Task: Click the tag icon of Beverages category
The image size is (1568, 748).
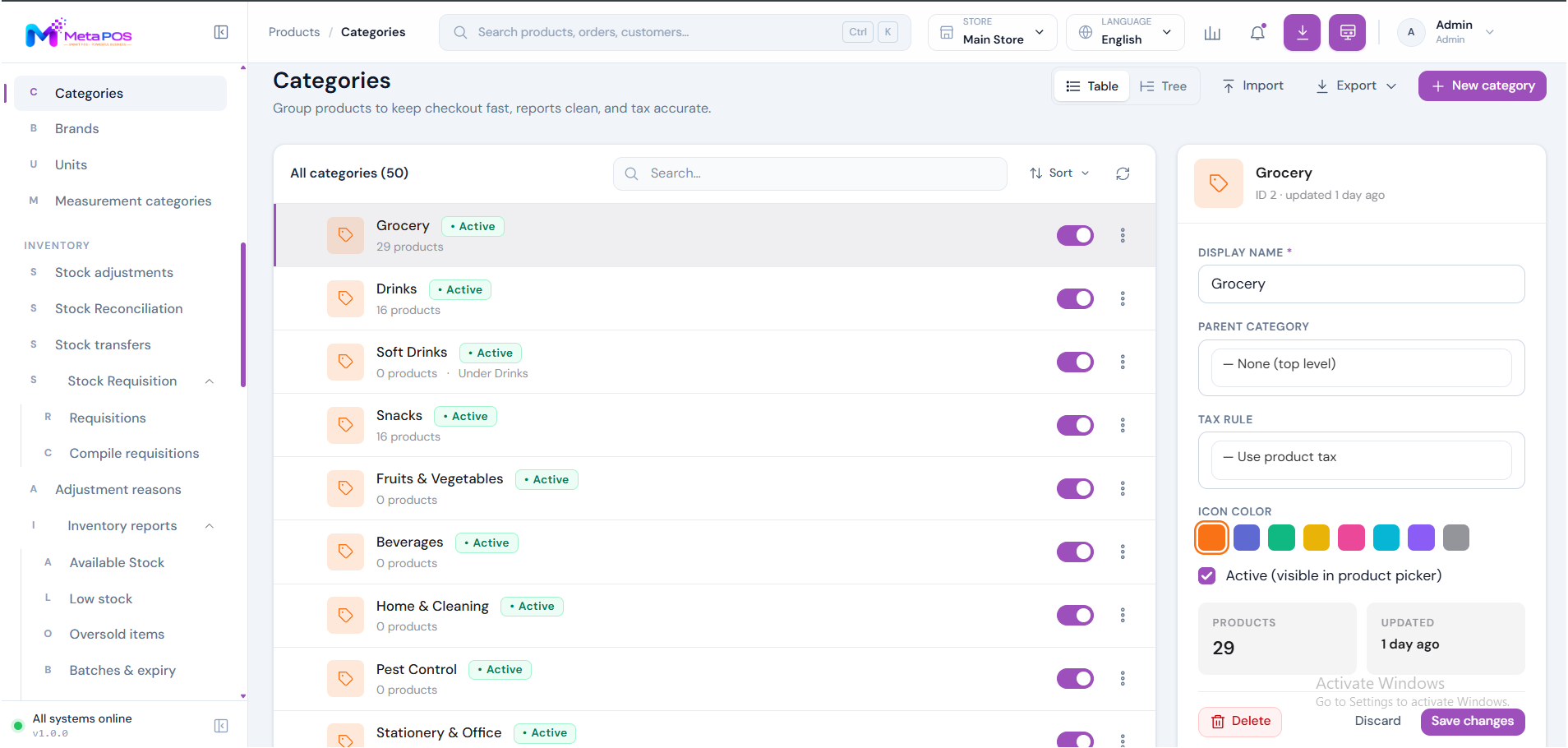Action: tap(345, 552)
